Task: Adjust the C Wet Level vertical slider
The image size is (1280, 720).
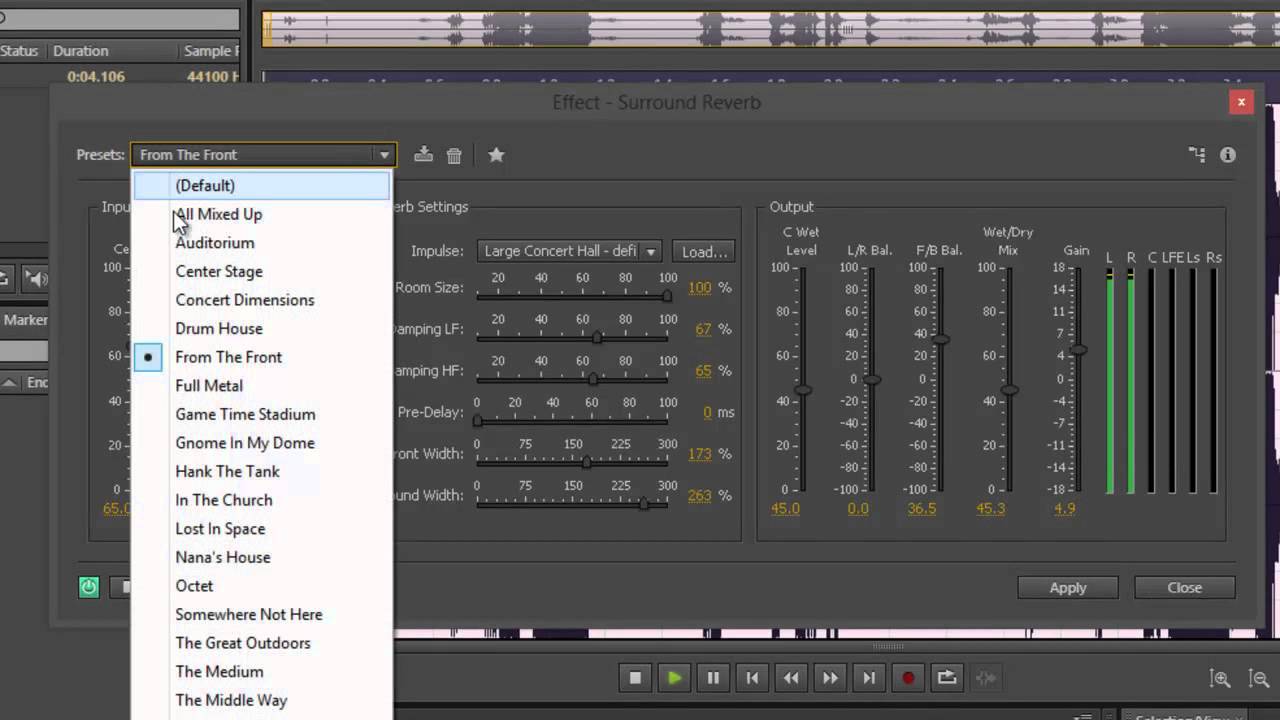Action: point(802,390)
